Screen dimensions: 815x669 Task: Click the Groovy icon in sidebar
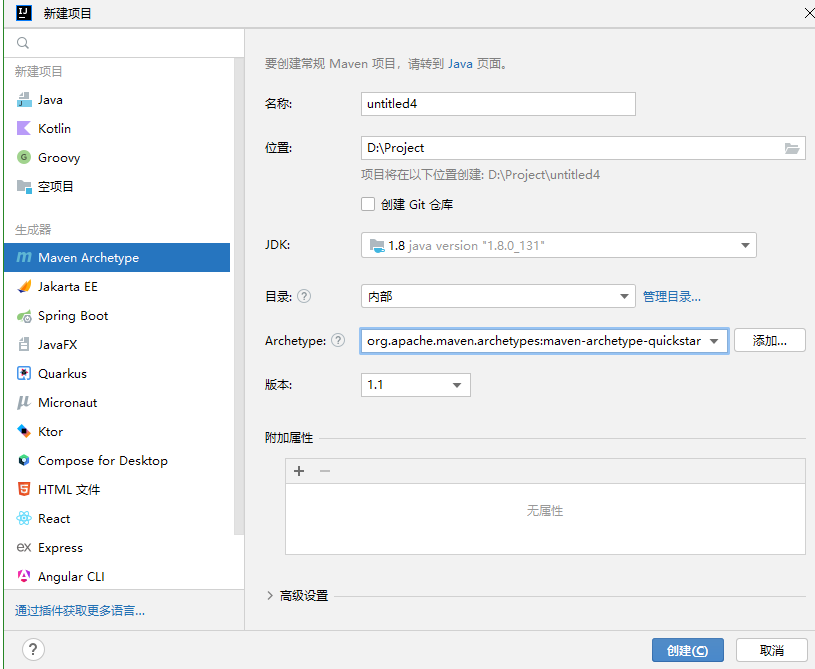pyautogui.click(x=24, y=158)
